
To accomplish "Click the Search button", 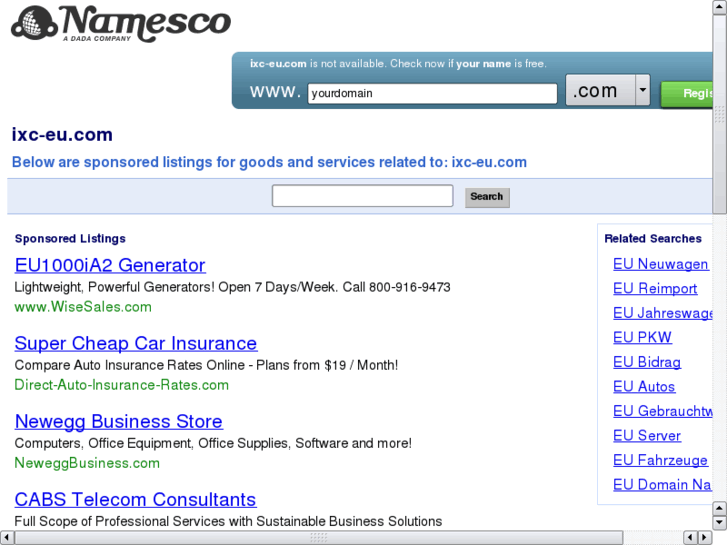I will tap(487, 197).
